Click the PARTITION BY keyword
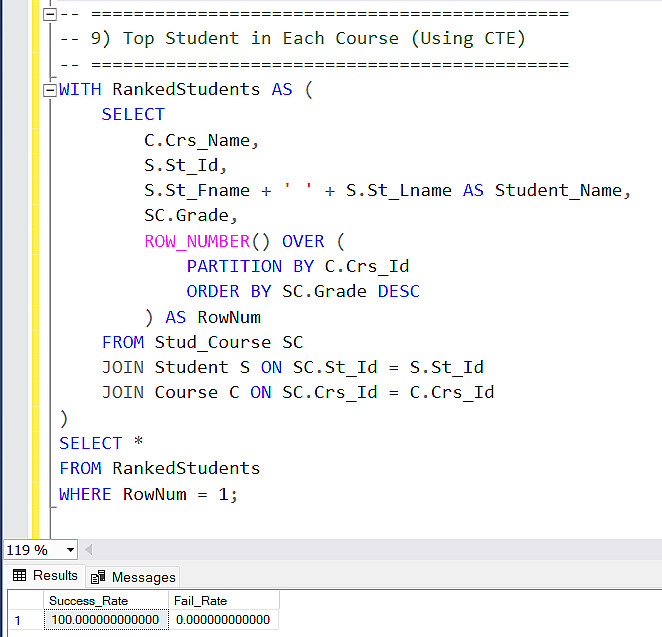The height and width of the screenshot is (637, 662). click(x=250, y=266)
